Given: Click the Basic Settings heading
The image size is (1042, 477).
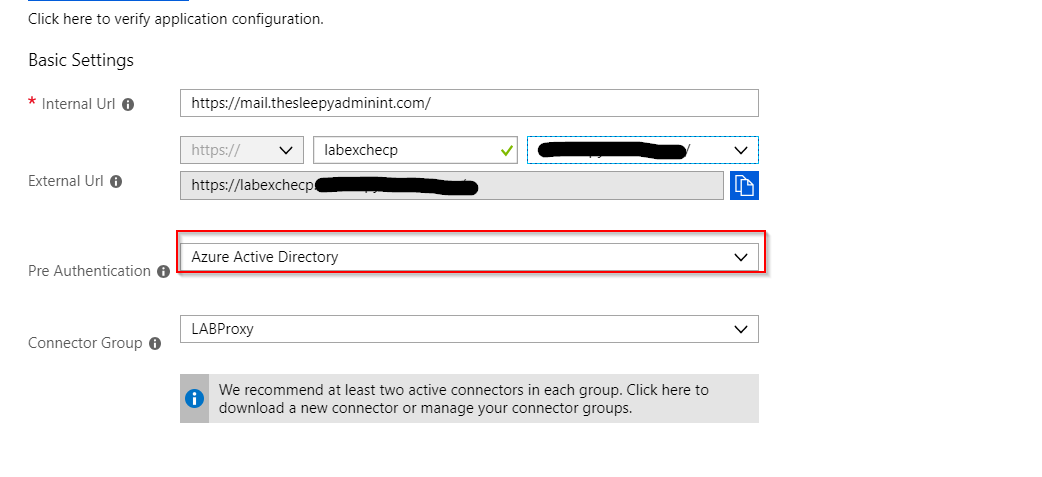Looking at the screenshot, I should [x=81, y=60].
